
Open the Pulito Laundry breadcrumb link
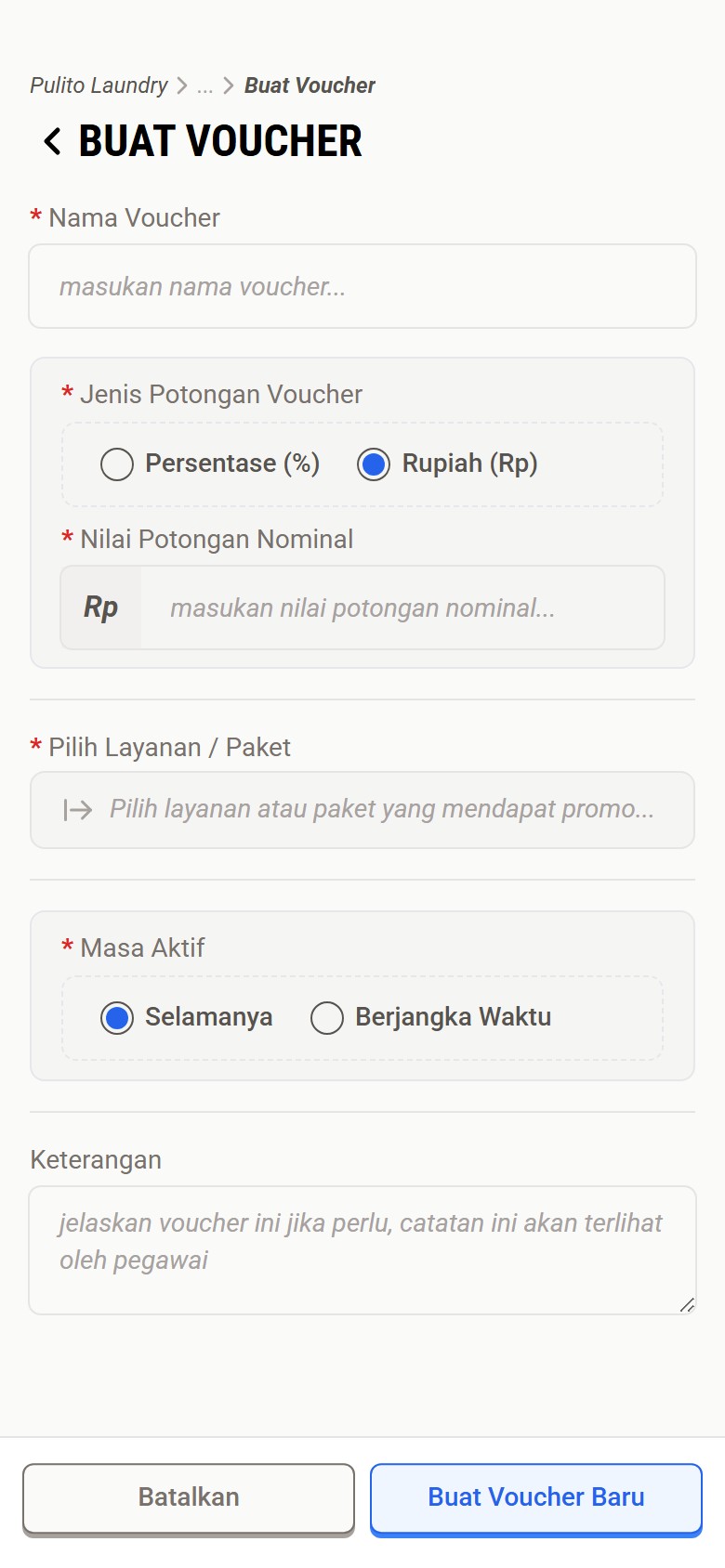(x=99, y=85)
